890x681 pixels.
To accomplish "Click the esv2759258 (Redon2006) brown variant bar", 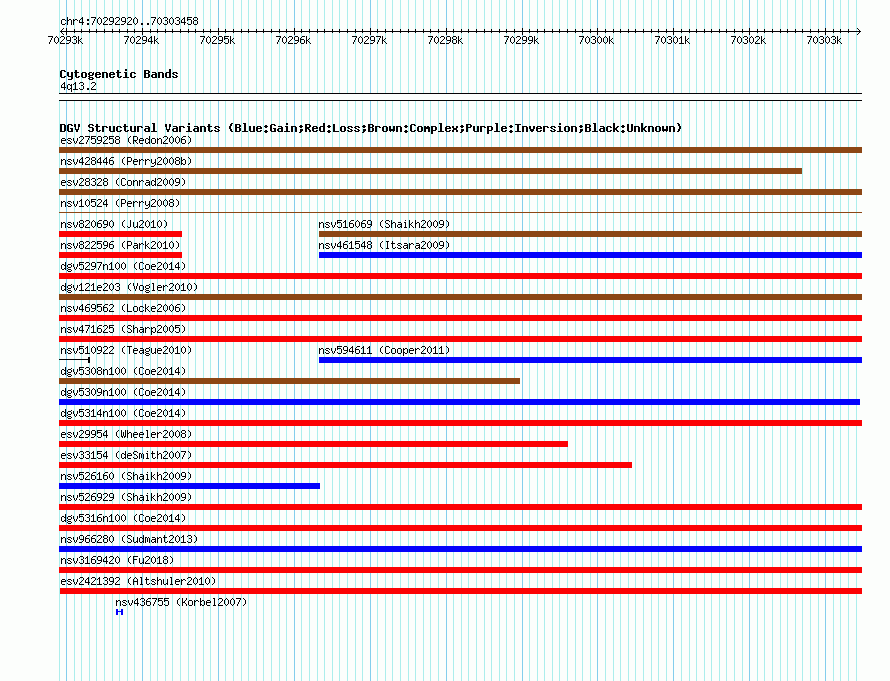I will point(460,150).
